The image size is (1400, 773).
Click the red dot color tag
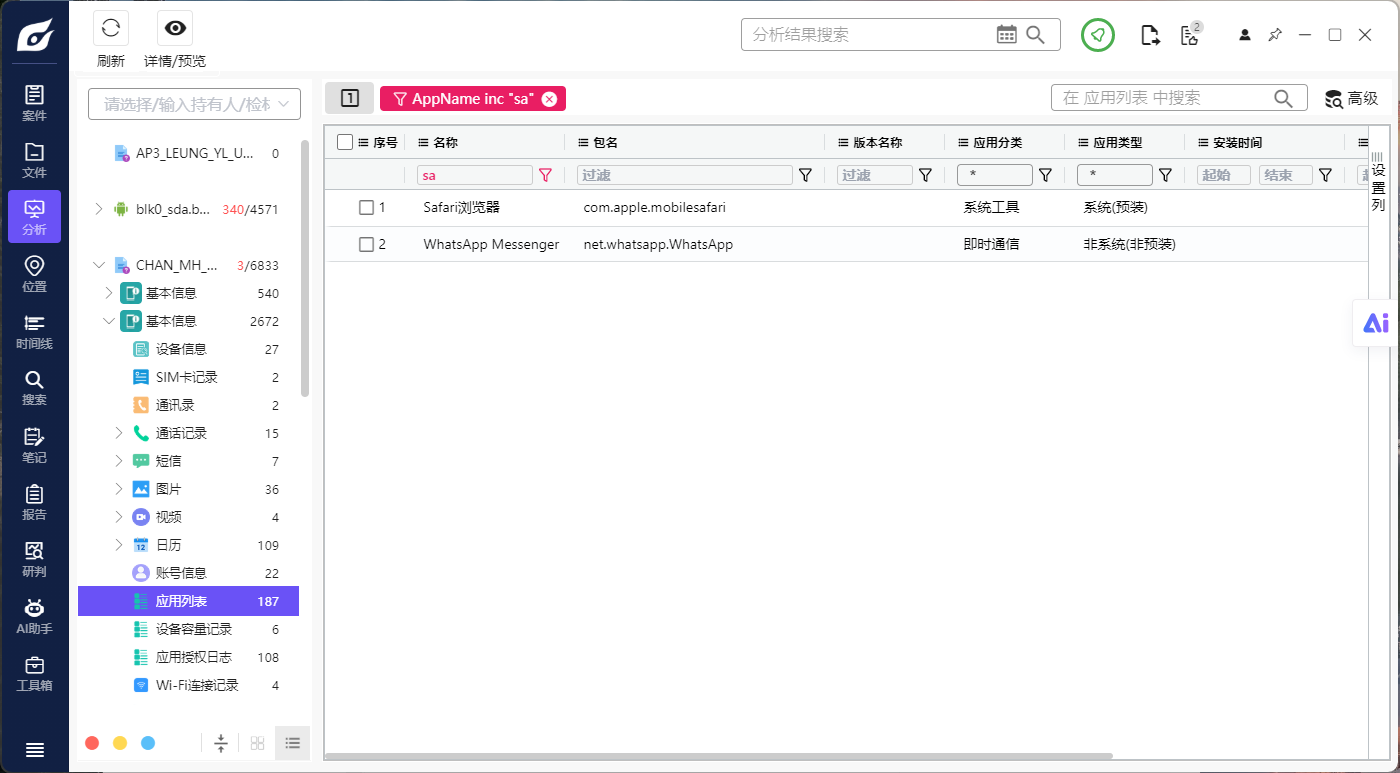(x=92, y=743)
